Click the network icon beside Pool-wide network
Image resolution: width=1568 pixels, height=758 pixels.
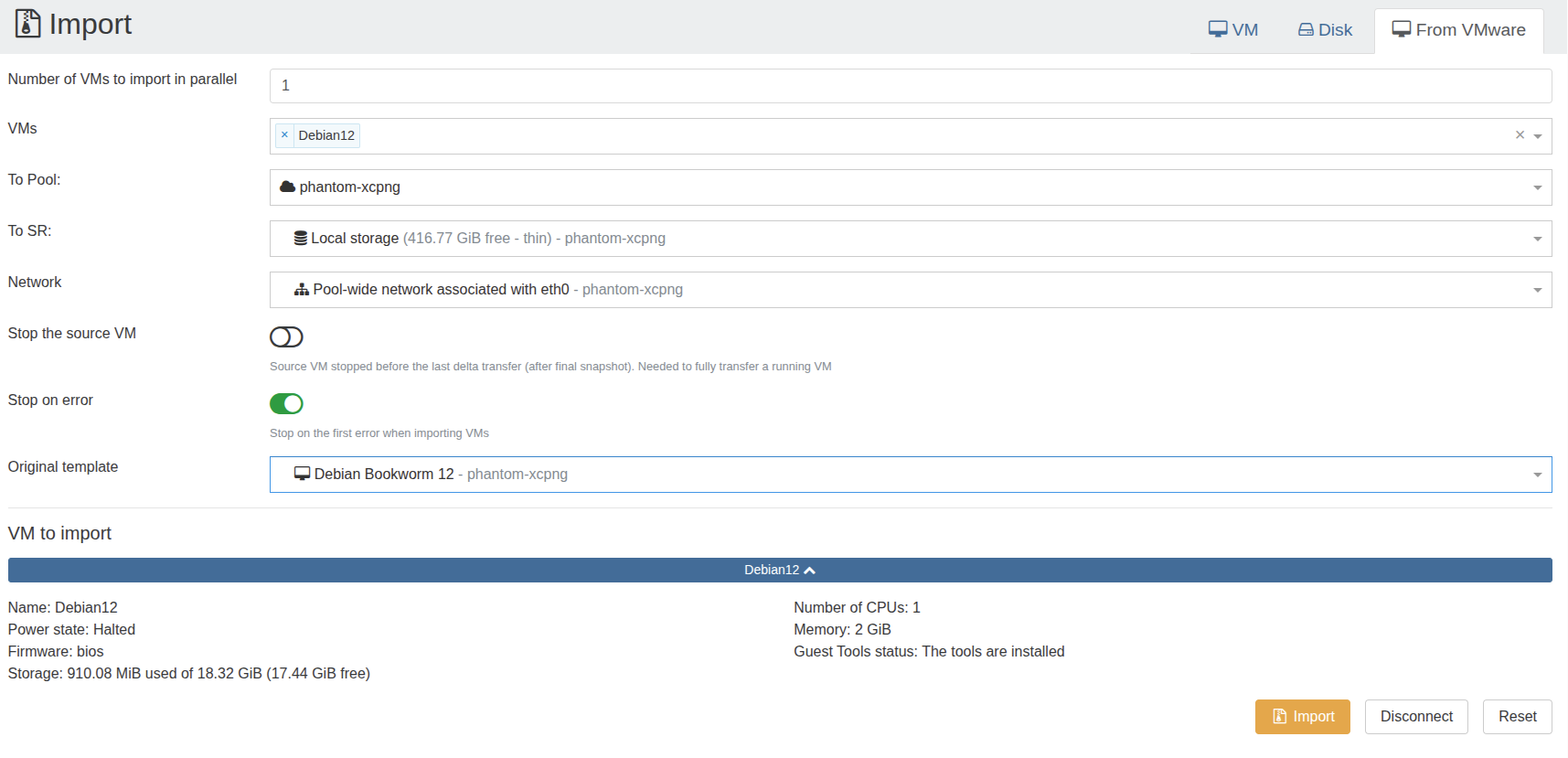click(301, 290)
